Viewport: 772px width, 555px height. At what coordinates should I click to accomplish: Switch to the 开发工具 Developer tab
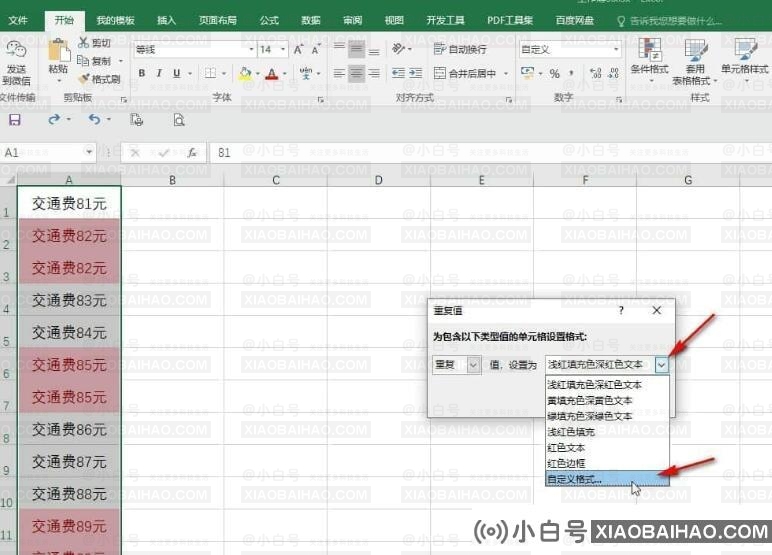(445, 20)
